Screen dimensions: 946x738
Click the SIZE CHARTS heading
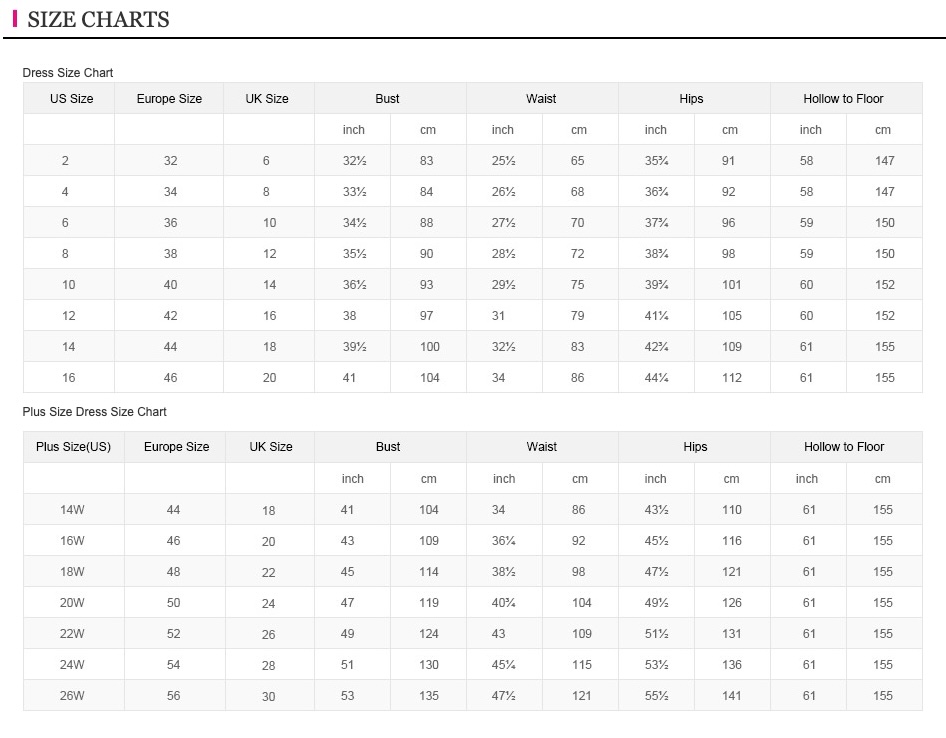pos(98,19)
